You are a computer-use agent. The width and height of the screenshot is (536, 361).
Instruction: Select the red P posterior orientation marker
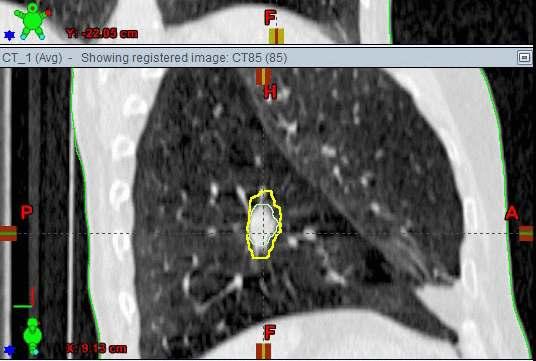click(26, 212)
